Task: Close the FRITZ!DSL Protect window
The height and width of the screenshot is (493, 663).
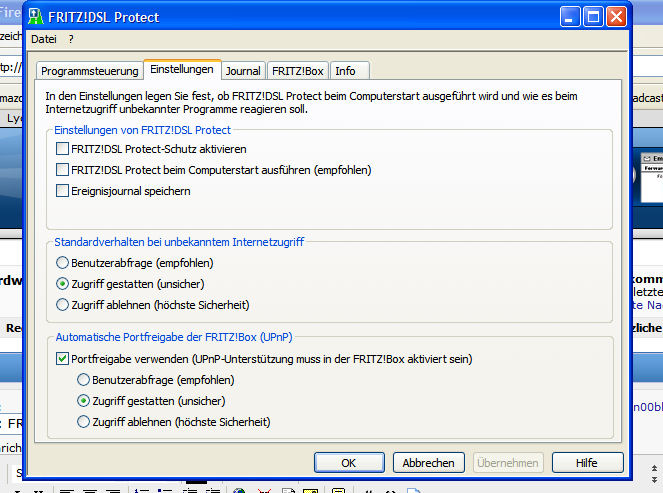Action: [616, 17]
